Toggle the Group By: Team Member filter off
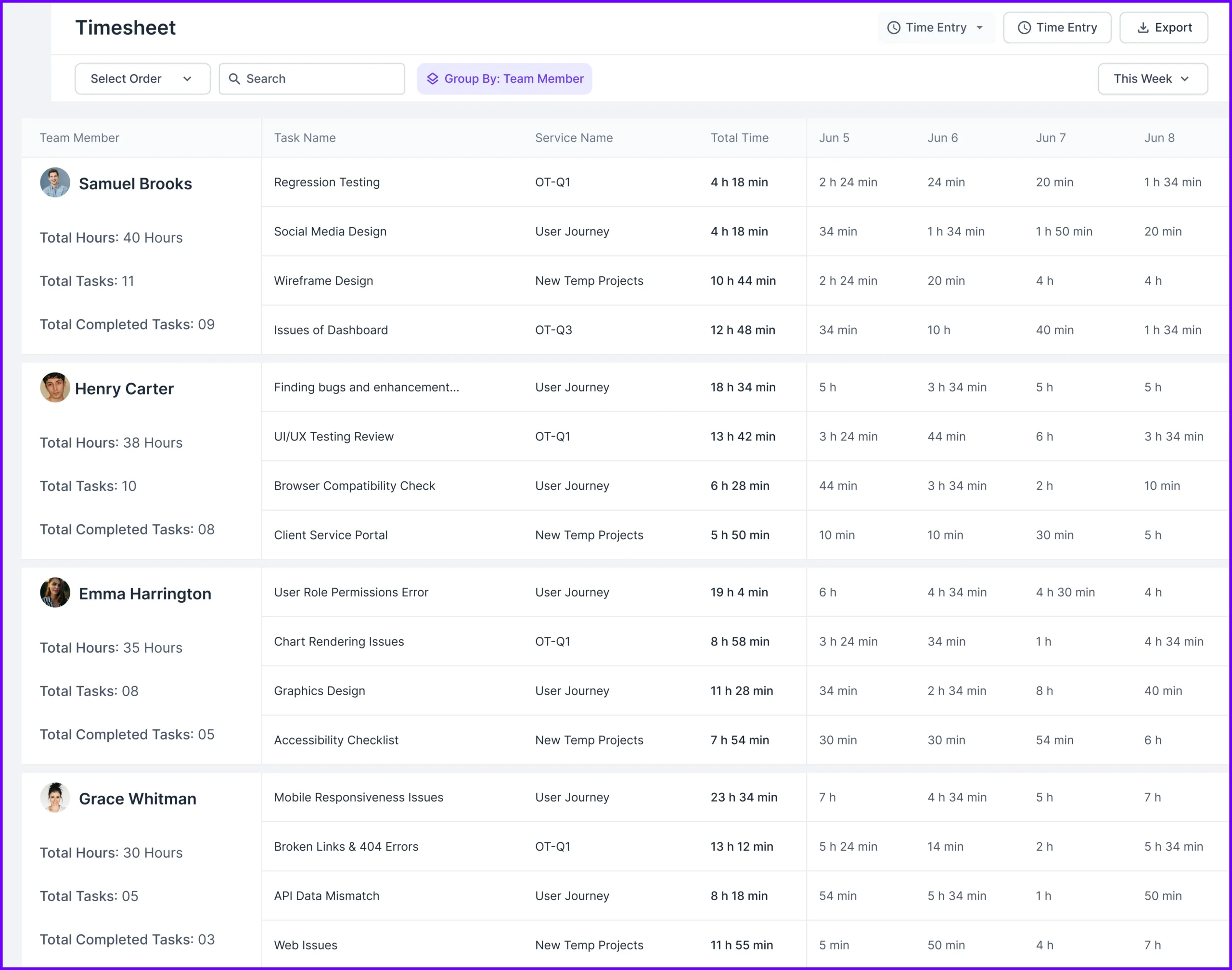The height and width of the screenshot is (970, 1232). (504, 79)
